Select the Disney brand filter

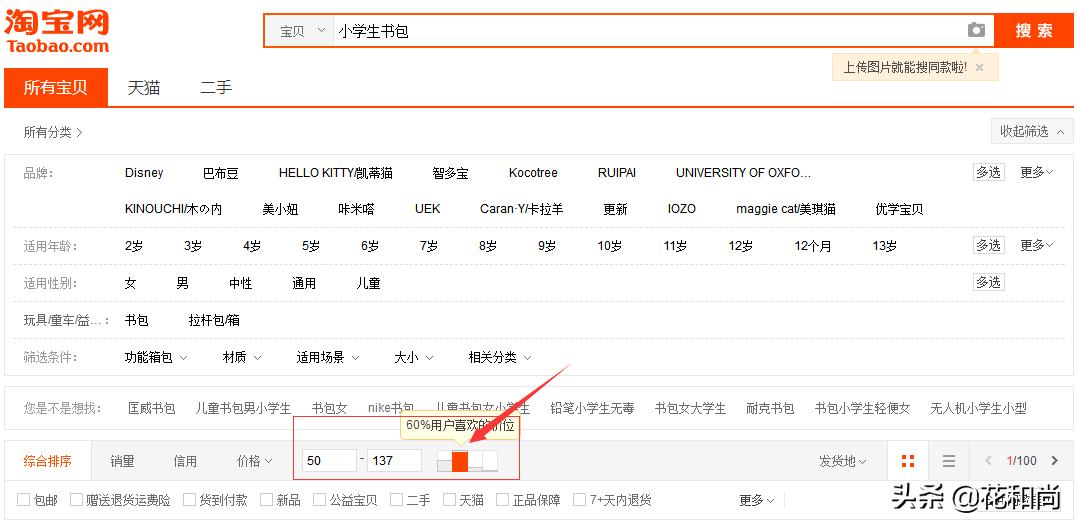[x=144, y=173]
